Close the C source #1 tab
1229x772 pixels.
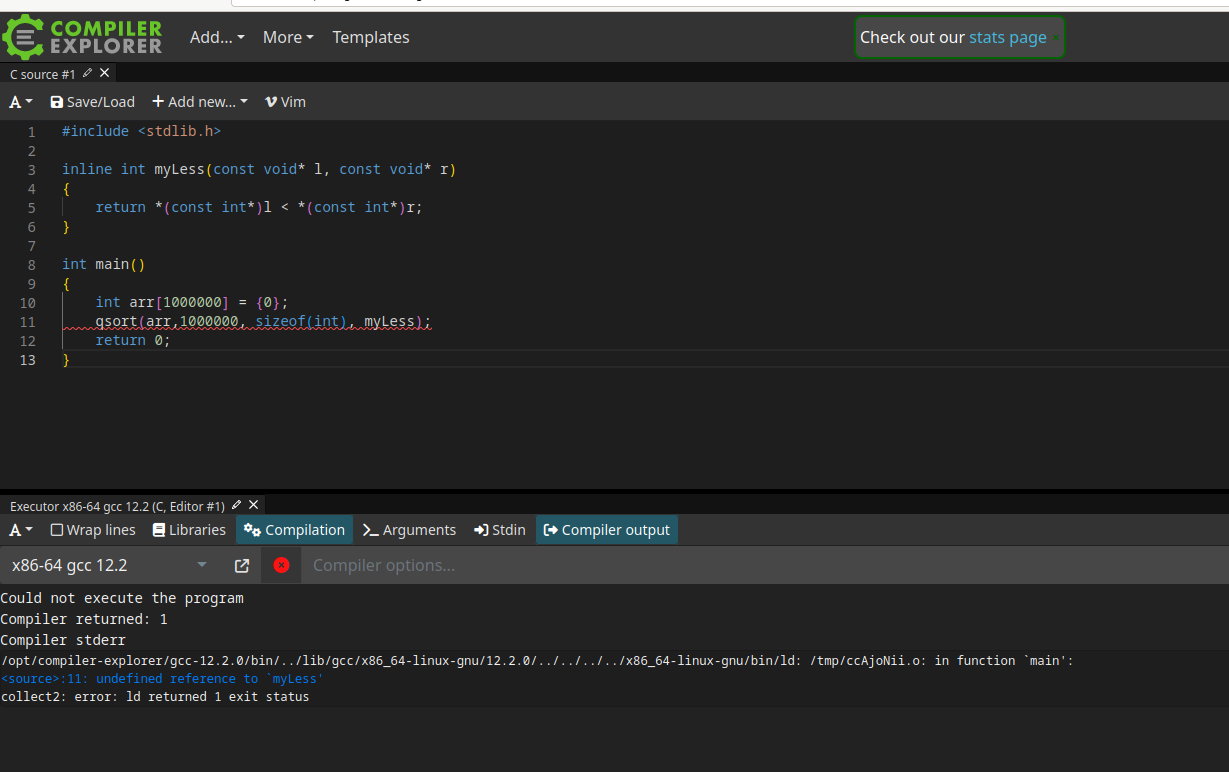[x=105, y=73]
